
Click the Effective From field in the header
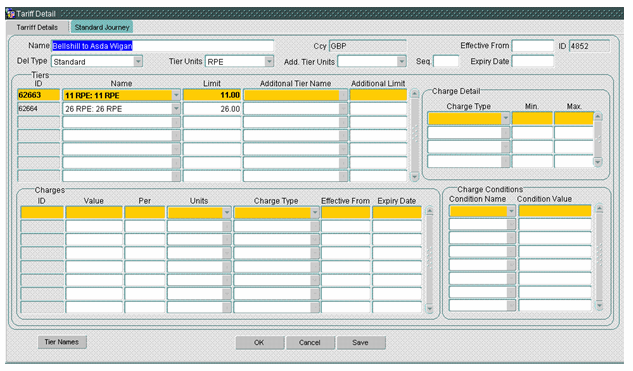coord(533,46)
